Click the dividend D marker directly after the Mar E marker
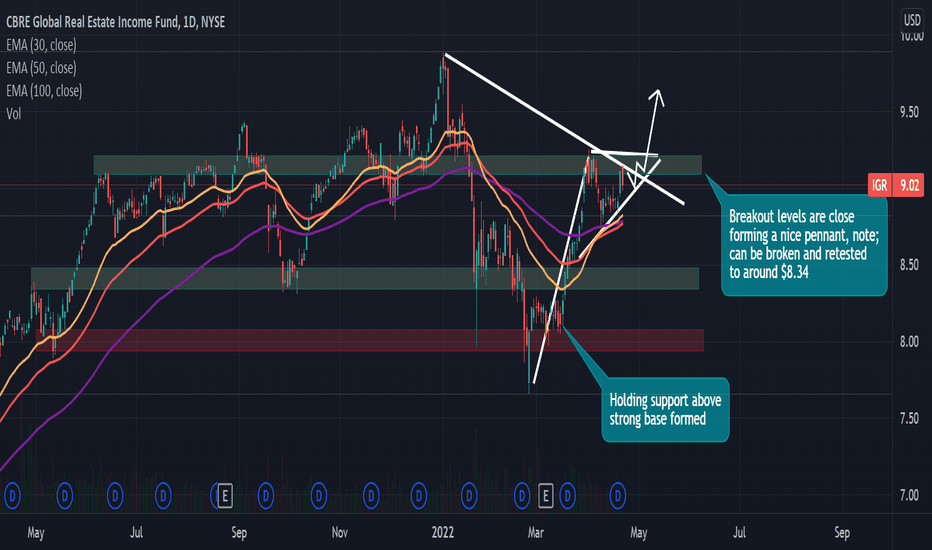This screenshot has height=550, width=932. 568,495
